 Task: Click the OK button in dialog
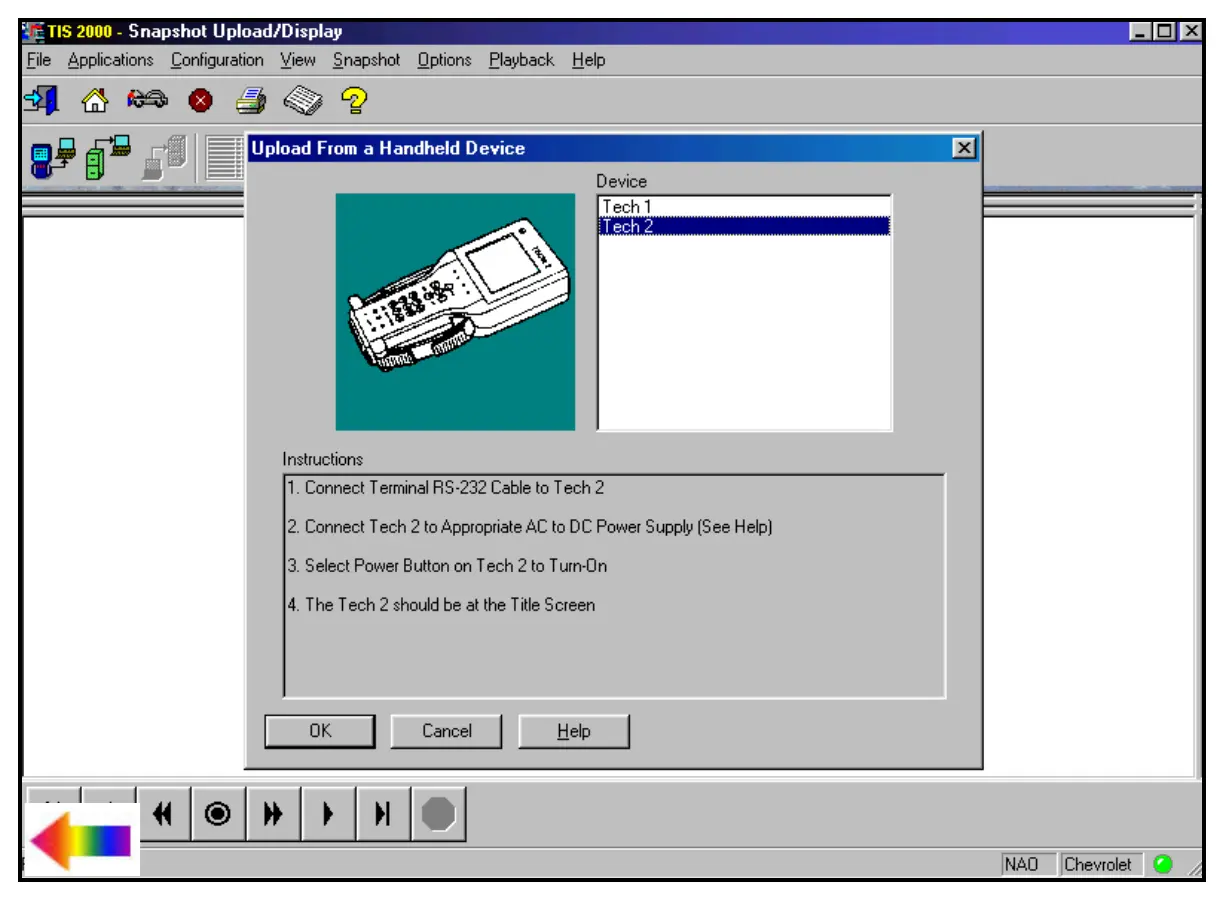(320, 731)
